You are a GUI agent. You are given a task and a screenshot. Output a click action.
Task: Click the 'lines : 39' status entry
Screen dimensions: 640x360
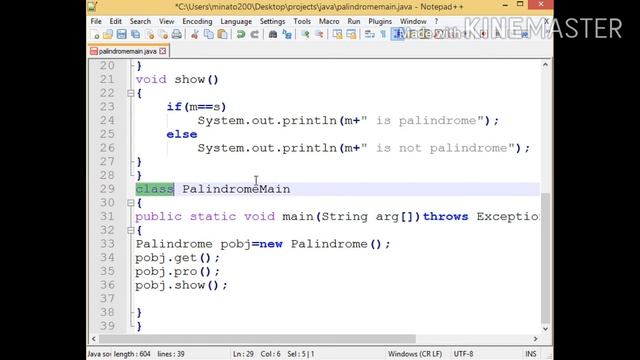click(x=171, y=354)
